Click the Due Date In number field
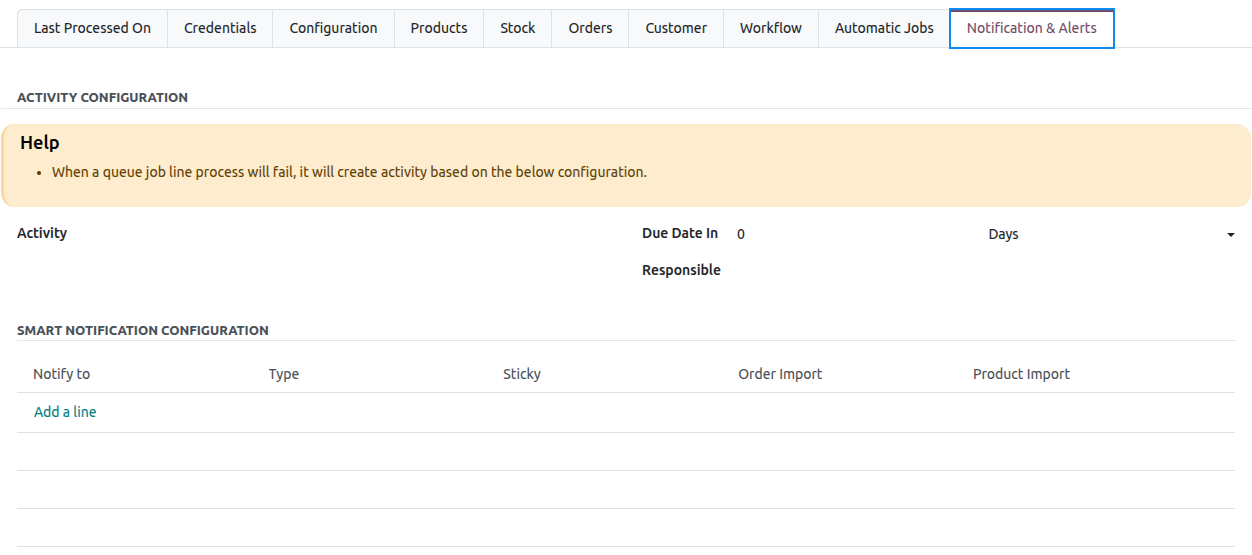 [x=855, y=234]
